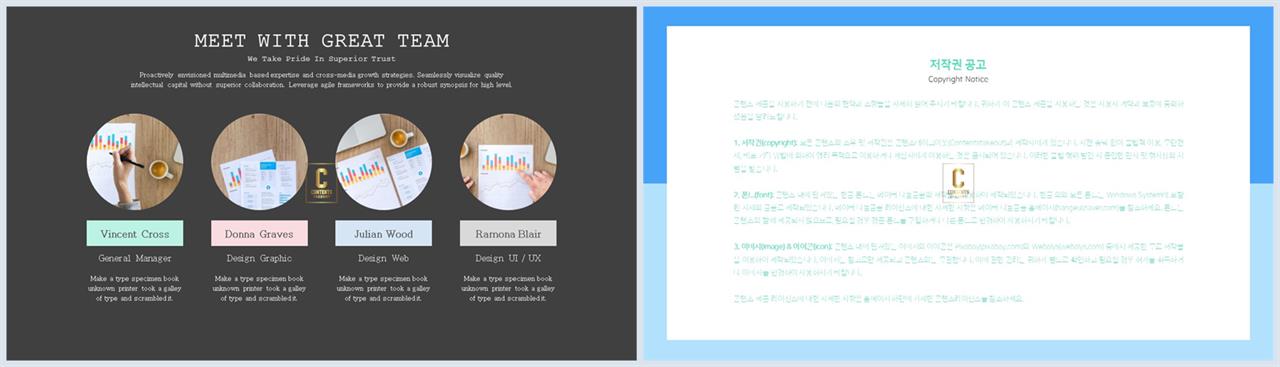1280x367 pixels.
Task: Select the paragraph starting with 2. 폰트(font)
Action: coord(958,208)
